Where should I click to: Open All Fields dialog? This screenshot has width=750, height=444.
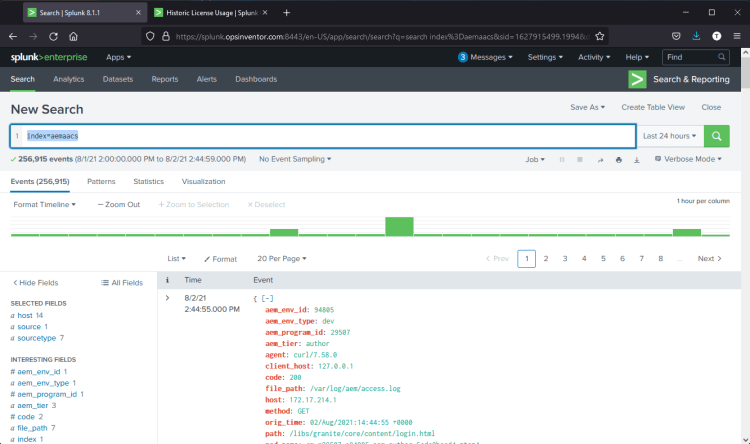click(x=122, y=283)
